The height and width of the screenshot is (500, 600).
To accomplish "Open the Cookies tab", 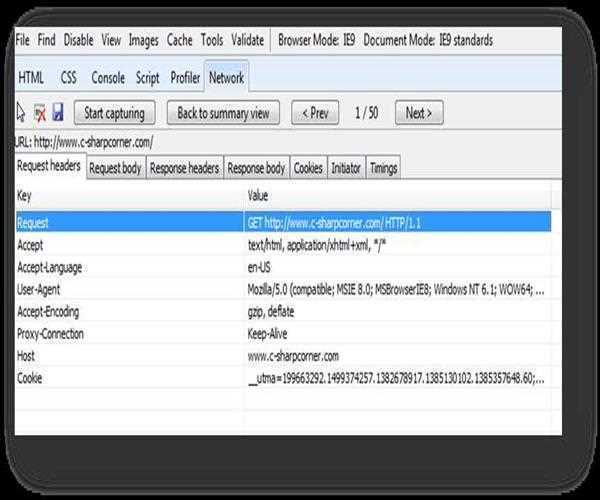I will pos(308,169).
